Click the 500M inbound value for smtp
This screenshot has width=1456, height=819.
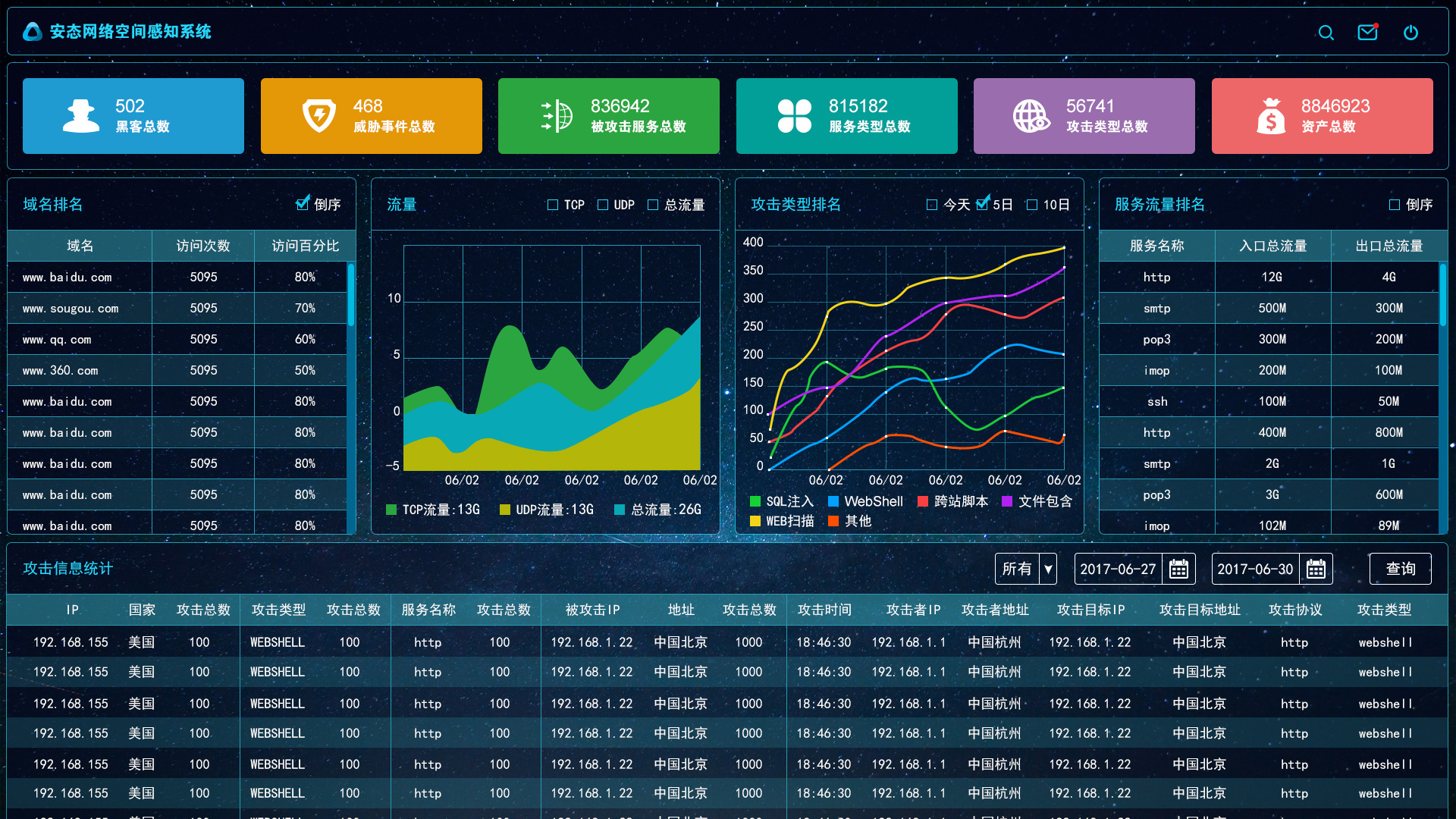coord(1272,309)
